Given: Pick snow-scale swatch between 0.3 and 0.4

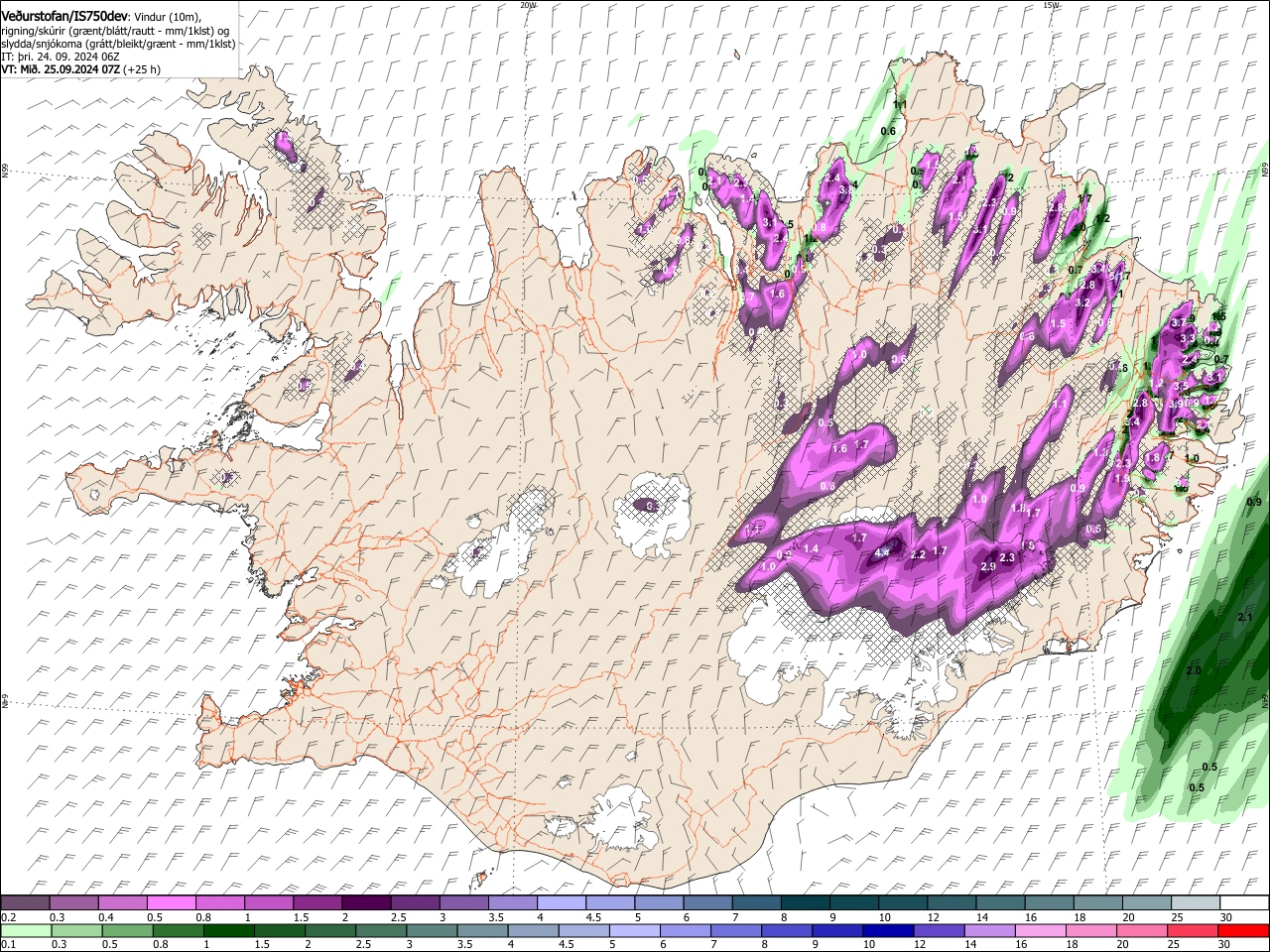Looking at the screenshot, I should click(x=75, y=903).
